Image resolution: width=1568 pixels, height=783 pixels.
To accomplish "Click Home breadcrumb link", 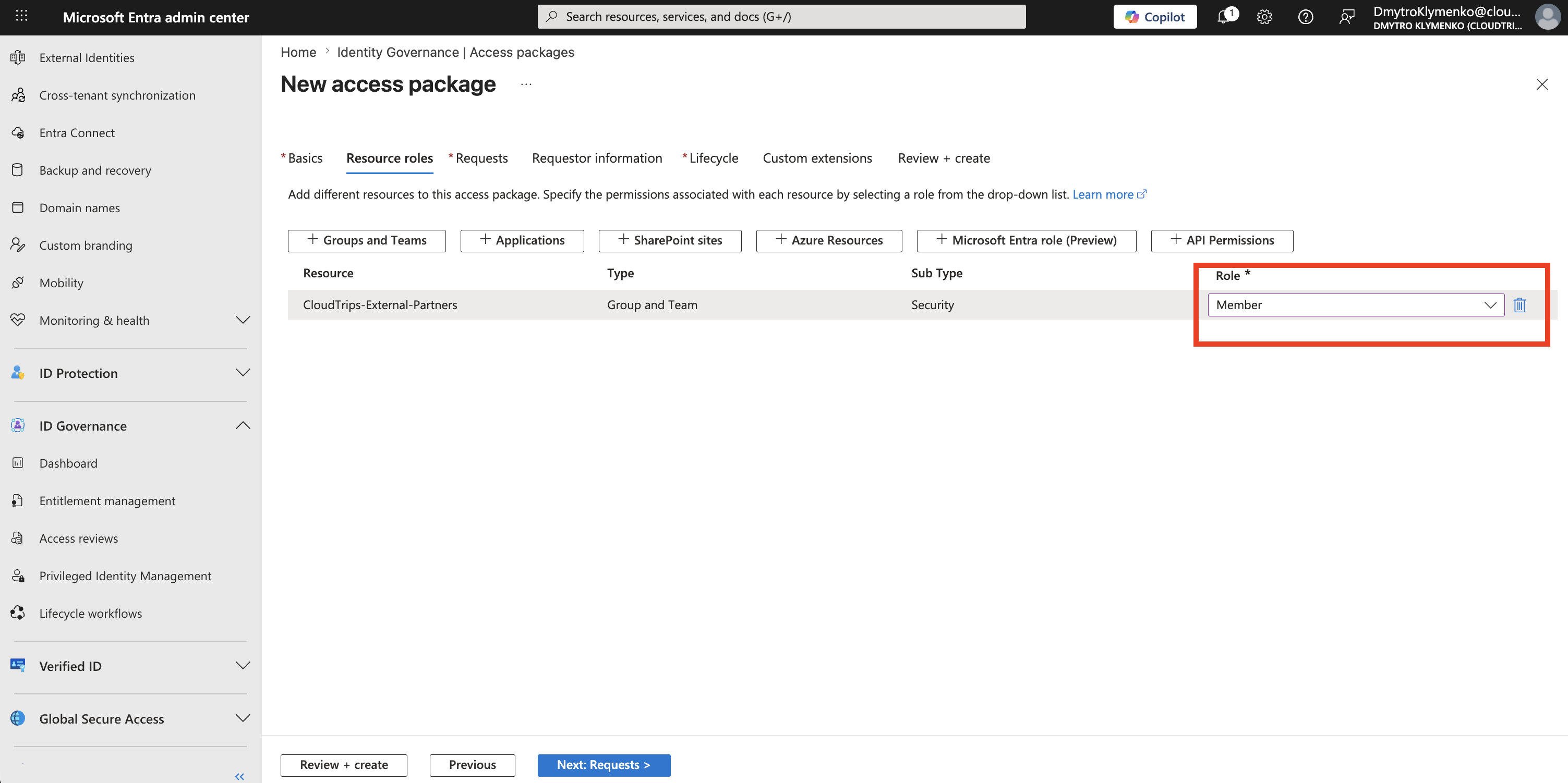I will [x=298, y=52].
